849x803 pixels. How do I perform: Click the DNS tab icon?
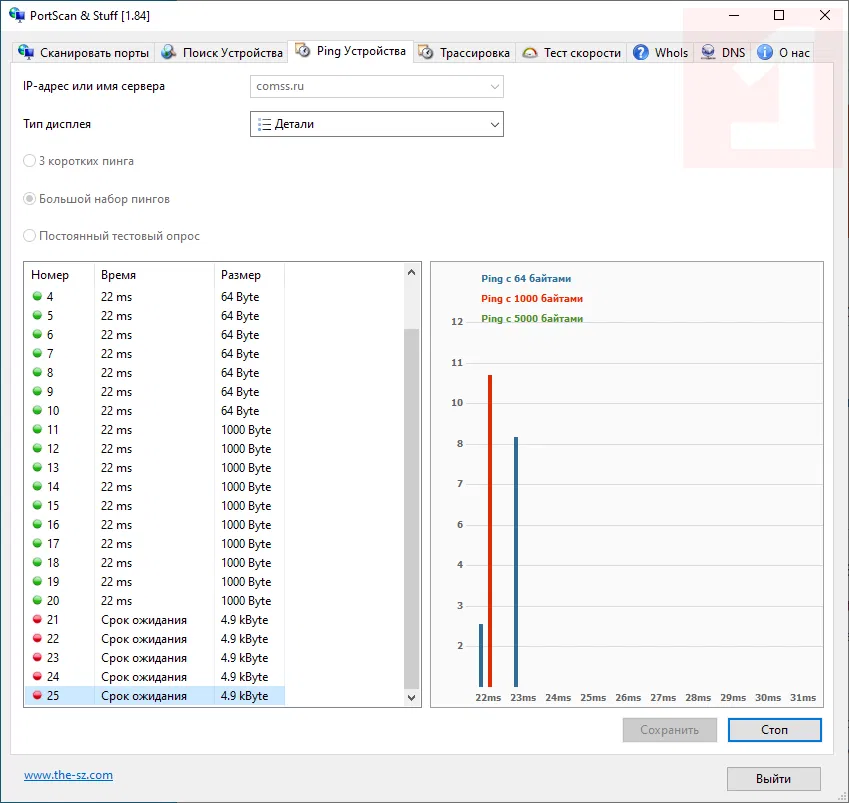pyautogui.click(x=708, y=53)
